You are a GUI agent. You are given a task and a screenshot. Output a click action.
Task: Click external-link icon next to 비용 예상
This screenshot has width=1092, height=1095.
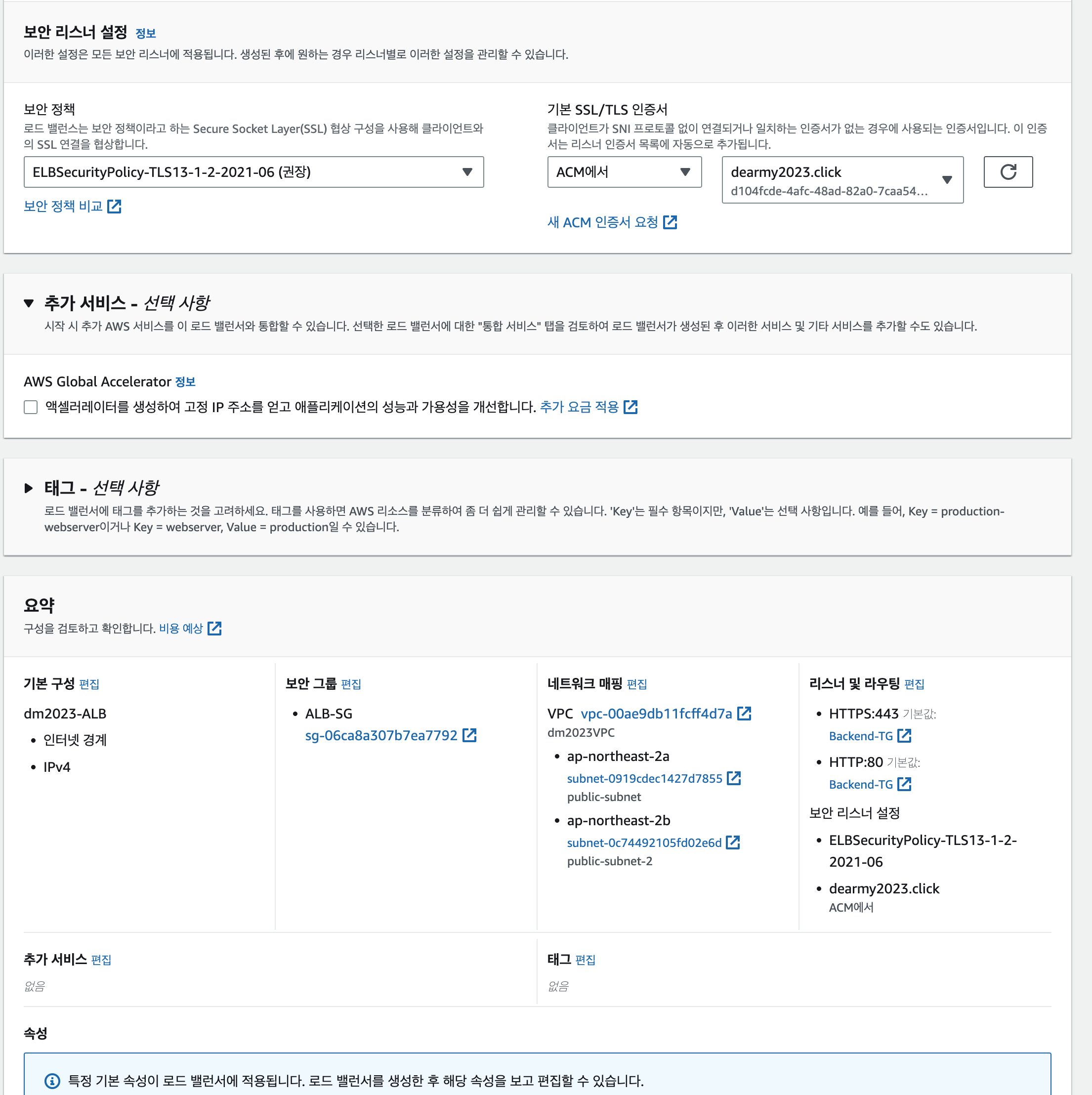pos(214,628)
